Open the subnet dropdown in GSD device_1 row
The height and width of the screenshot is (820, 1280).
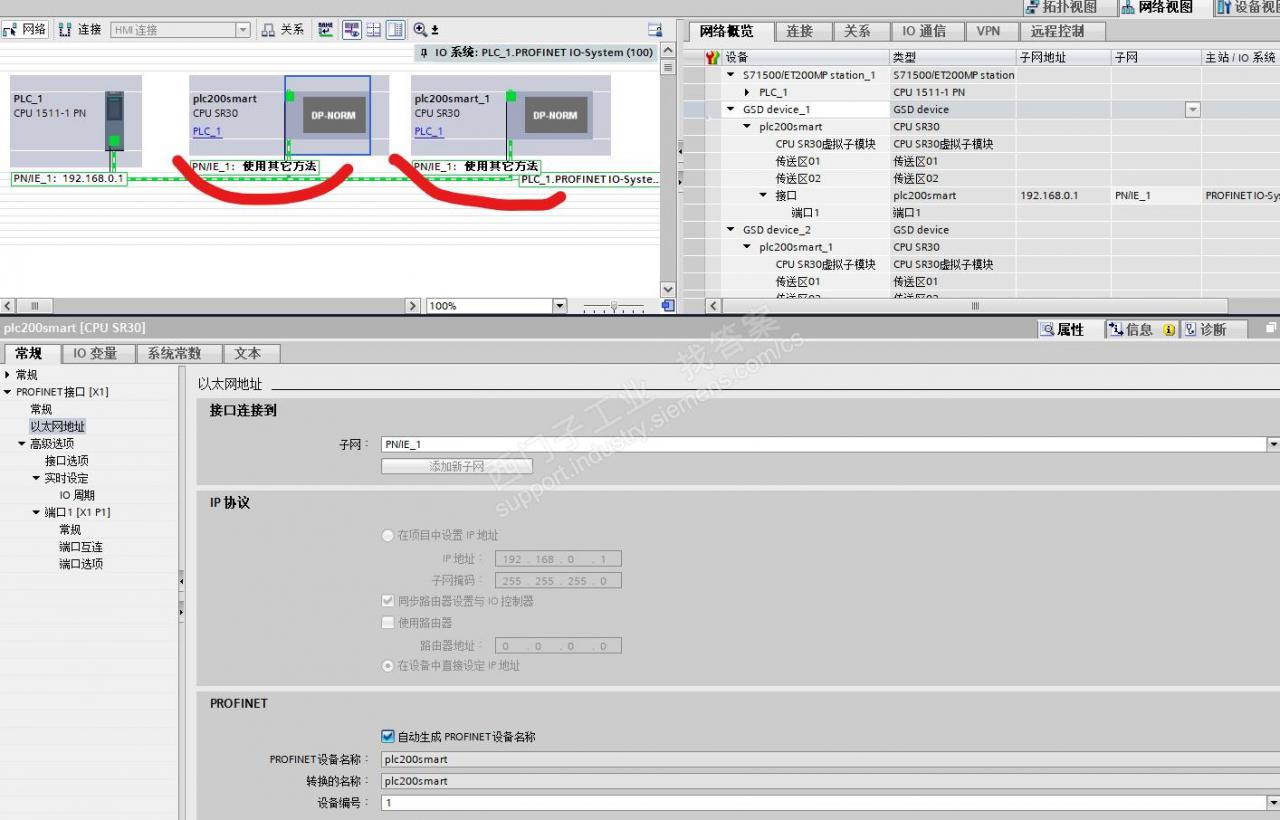[1192, 110]
